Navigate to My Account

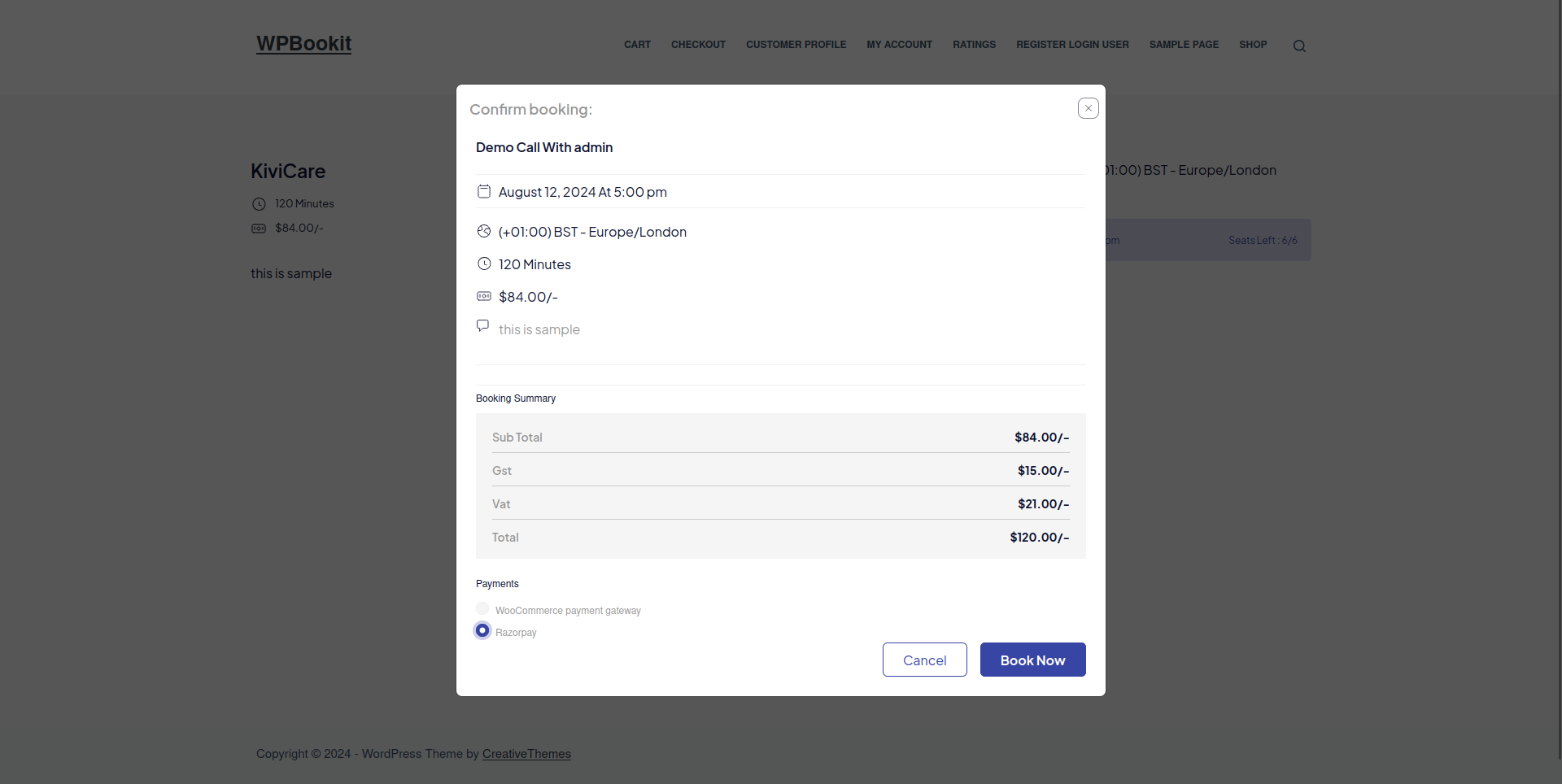[899, 45]
